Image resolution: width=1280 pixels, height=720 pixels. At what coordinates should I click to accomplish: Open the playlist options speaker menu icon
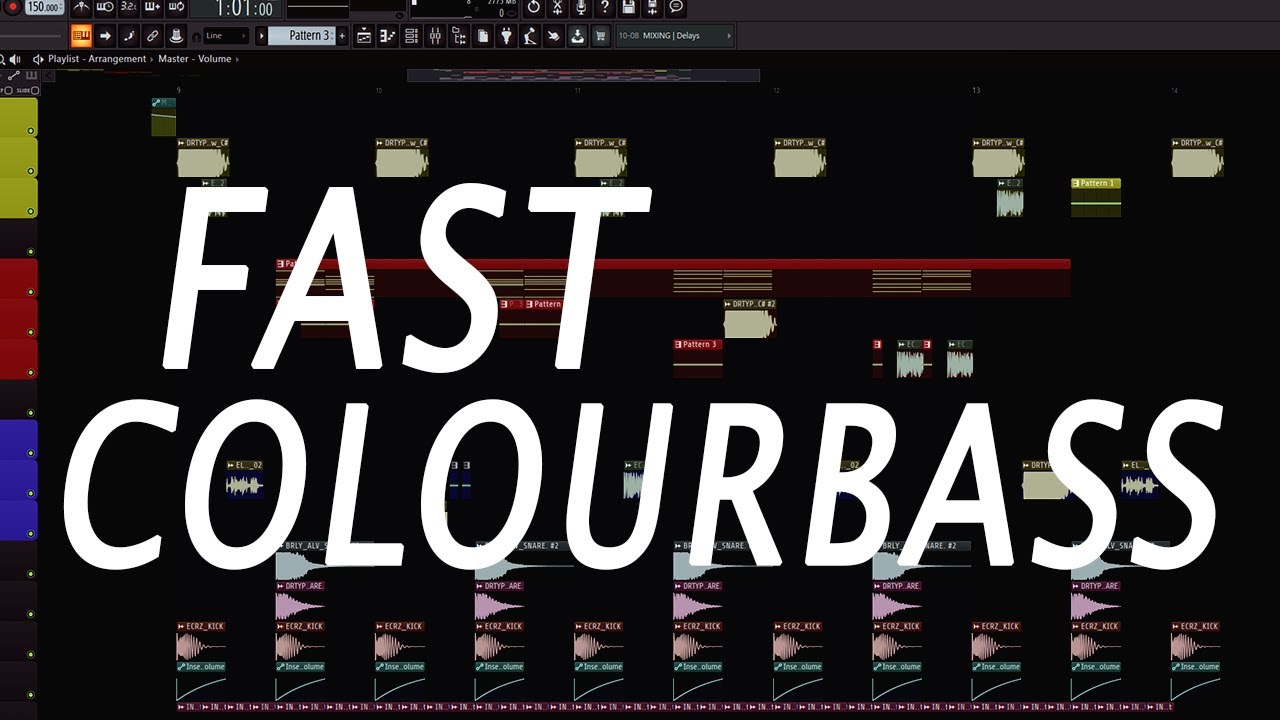[38, 59]
